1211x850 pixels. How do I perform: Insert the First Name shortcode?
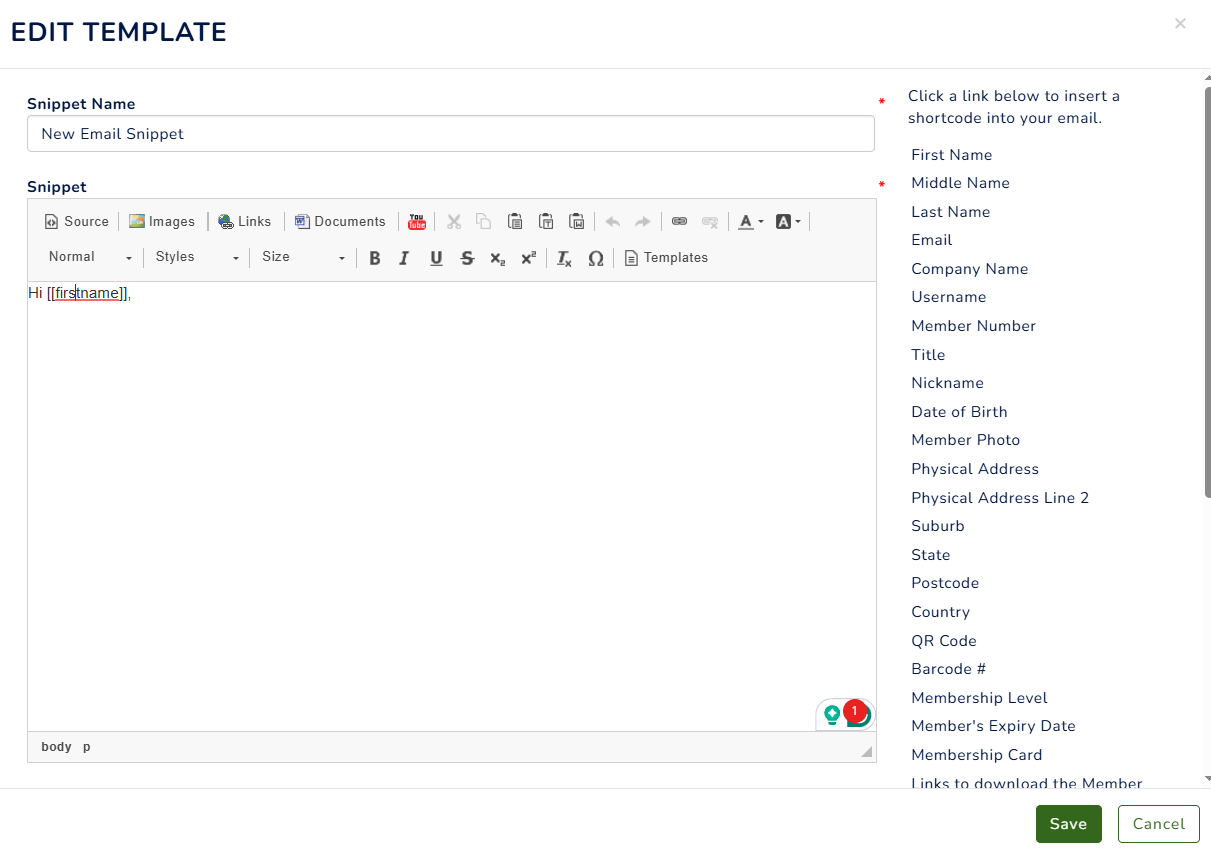click(951, 155)
